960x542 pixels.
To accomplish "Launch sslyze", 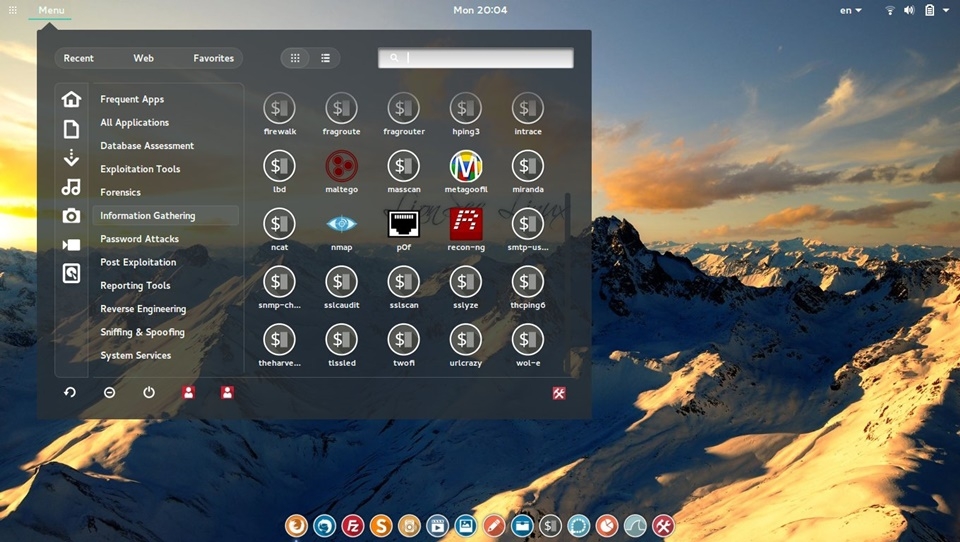I will (465, 288).
